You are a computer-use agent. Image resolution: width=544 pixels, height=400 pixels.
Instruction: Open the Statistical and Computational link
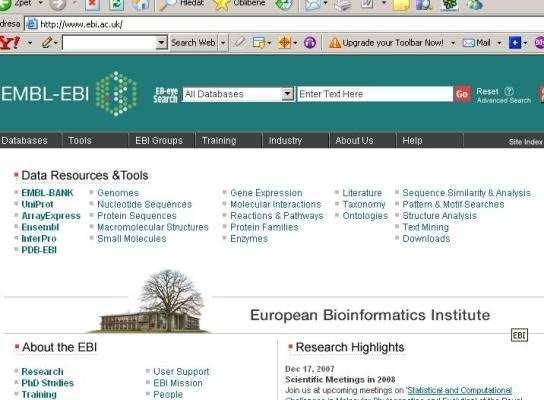click(x=459, y=390)
